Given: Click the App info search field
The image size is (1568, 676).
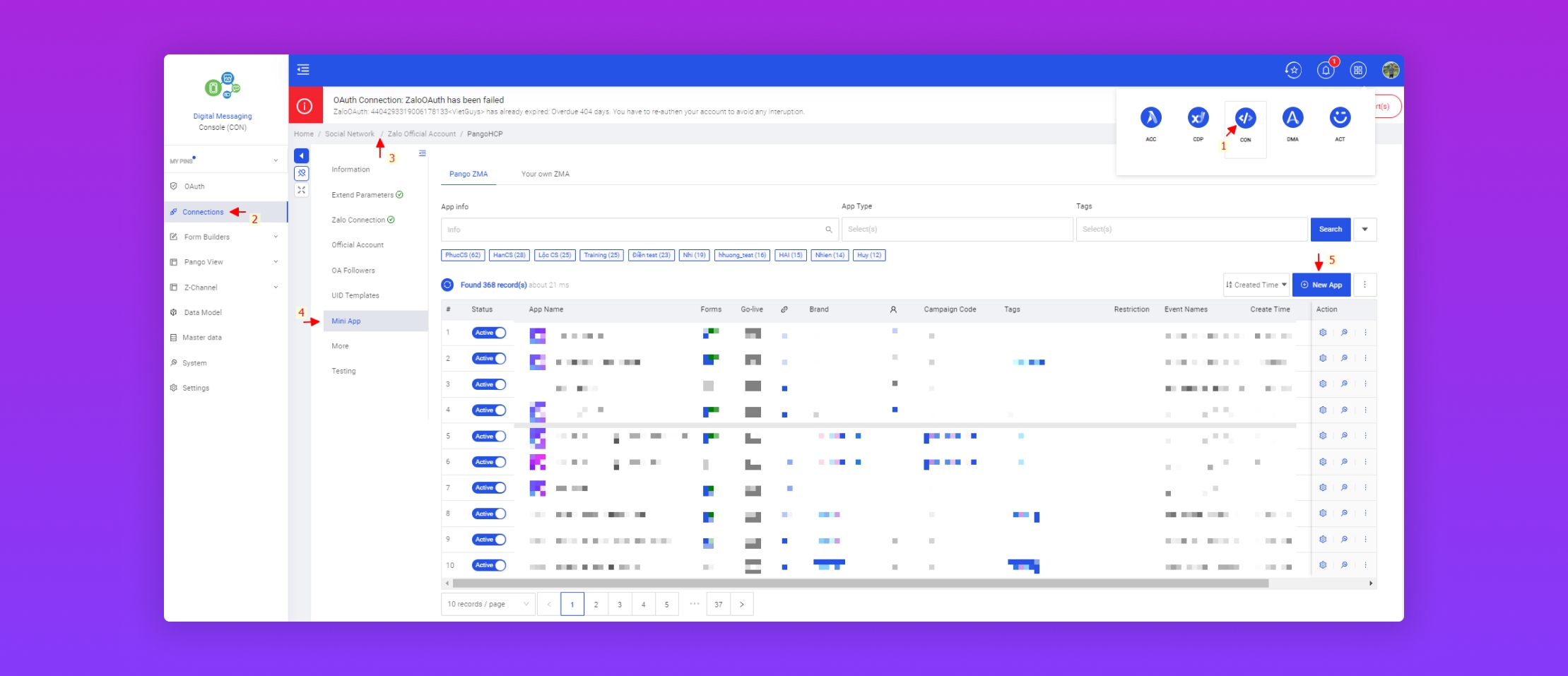Looking at the screenshot, I should tap(632, 230).
